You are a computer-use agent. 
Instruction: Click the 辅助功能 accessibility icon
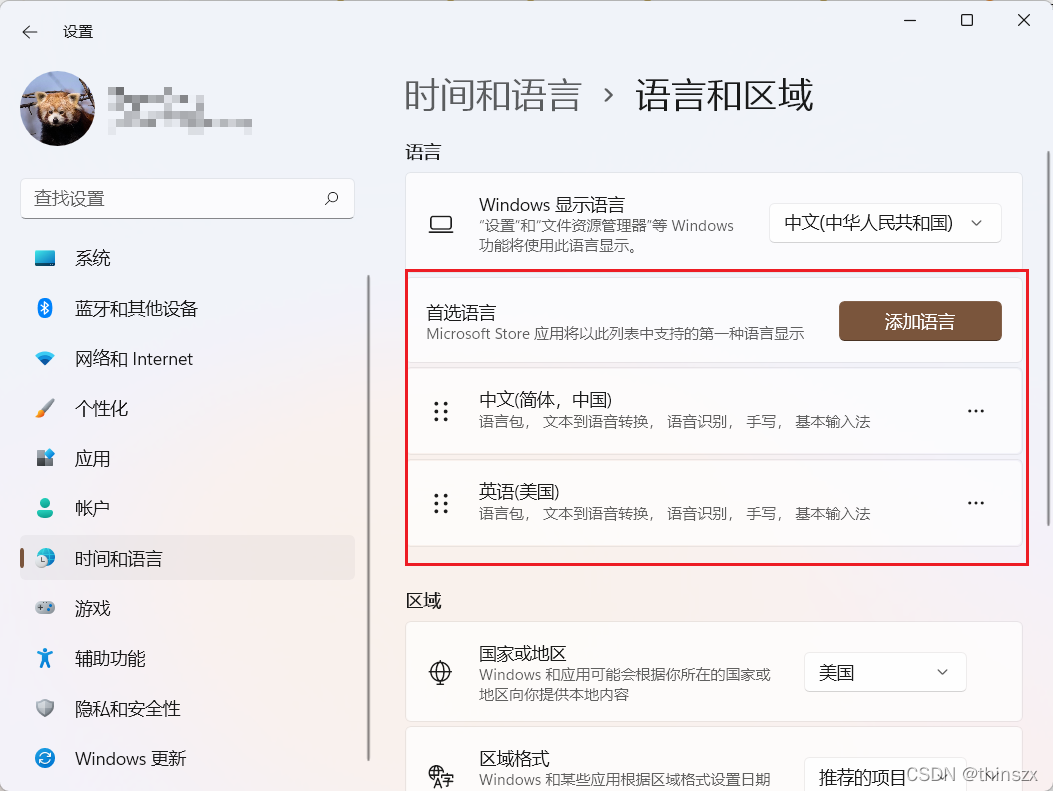point(45,658)
